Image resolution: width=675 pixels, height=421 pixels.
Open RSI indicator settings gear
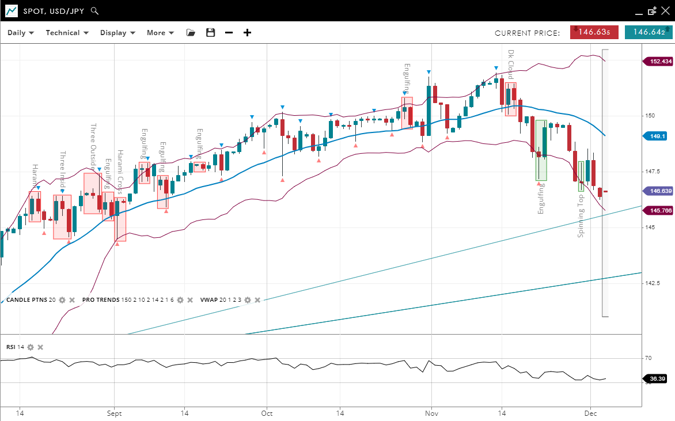tap(31, 347)
